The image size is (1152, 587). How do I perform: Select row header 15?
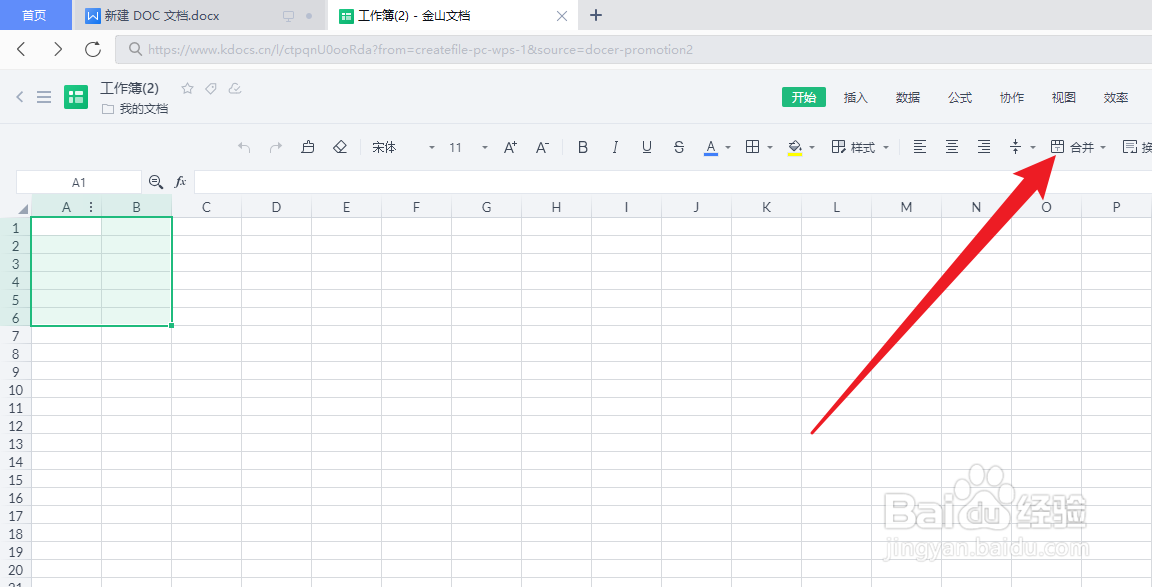[15, 480]
